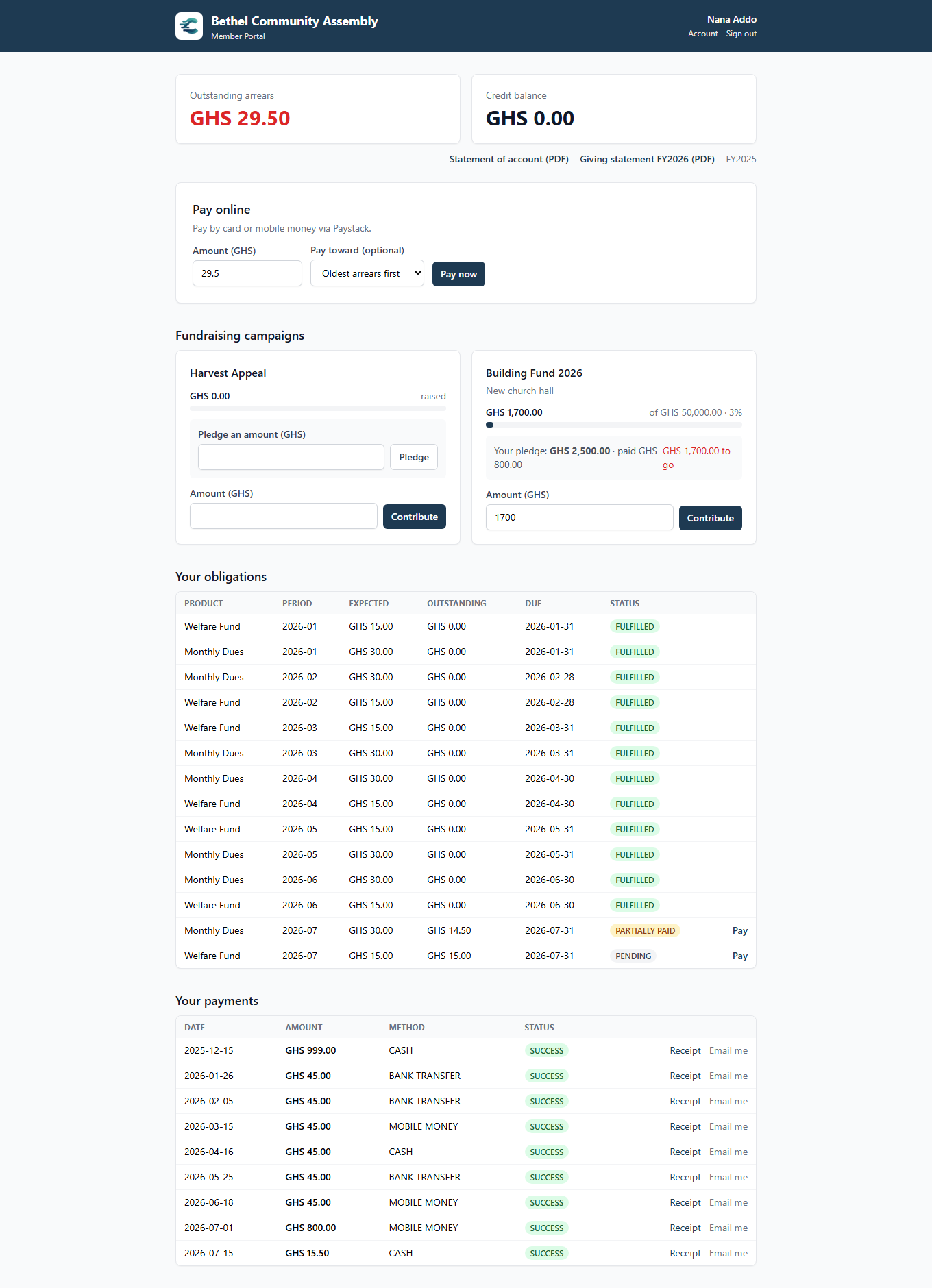Click Contribute for Harvest Appeal
Viewport: 932px width, 1288px height.
(415, 517)
